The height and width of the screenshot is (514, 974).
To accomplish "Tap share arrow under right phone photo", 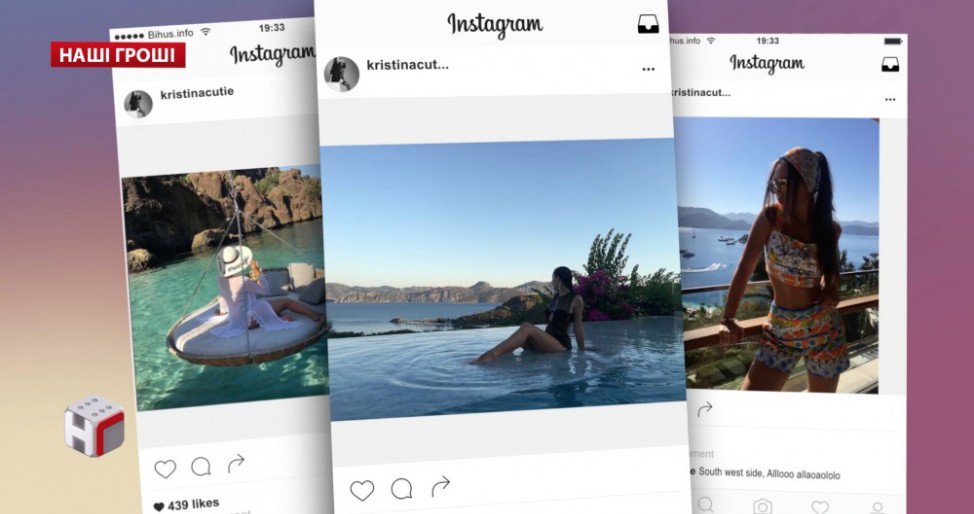I will coord(704,409).
